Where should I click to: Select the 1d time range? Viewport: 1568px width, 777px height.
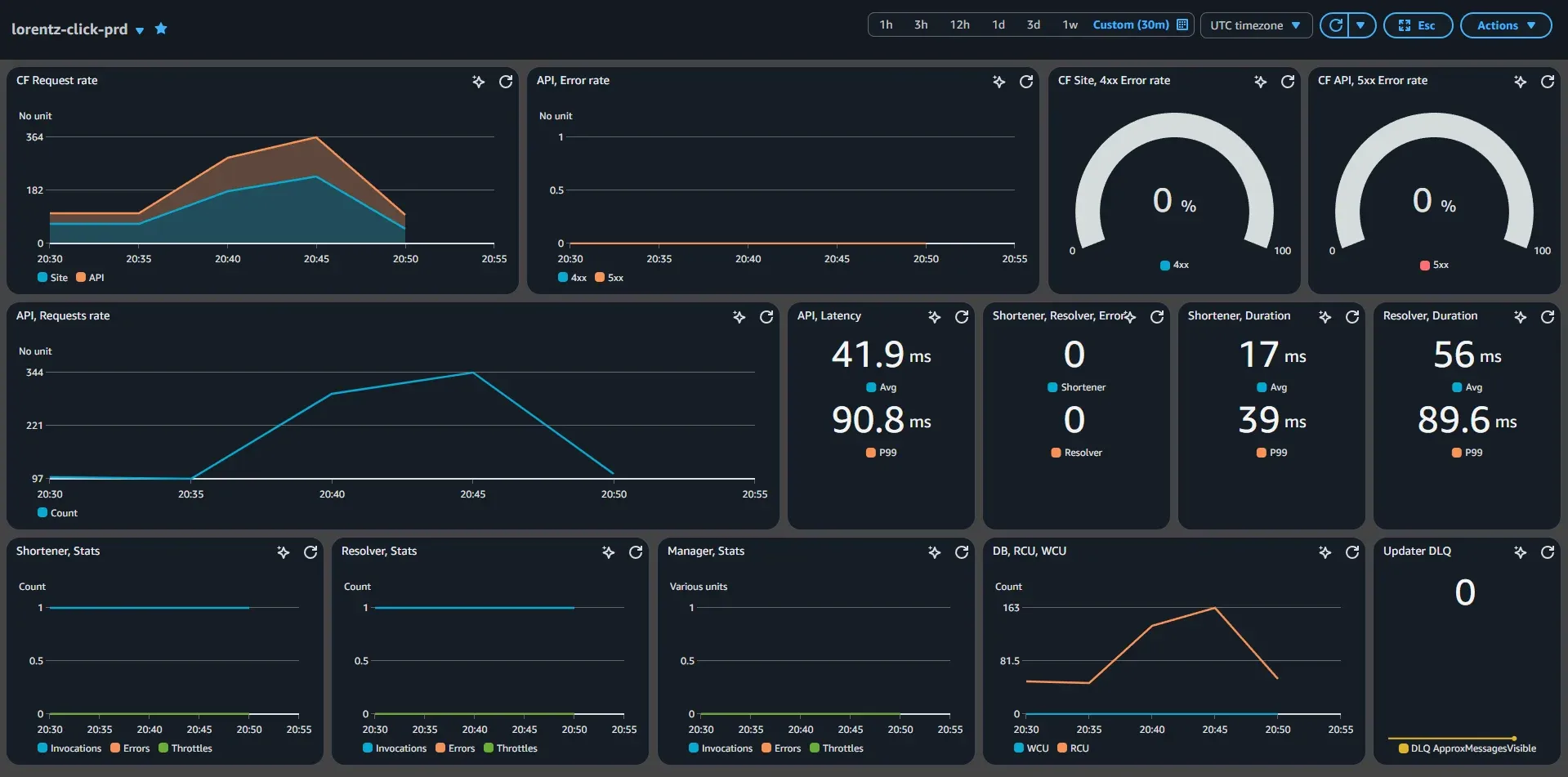click(x=998, y=25)
